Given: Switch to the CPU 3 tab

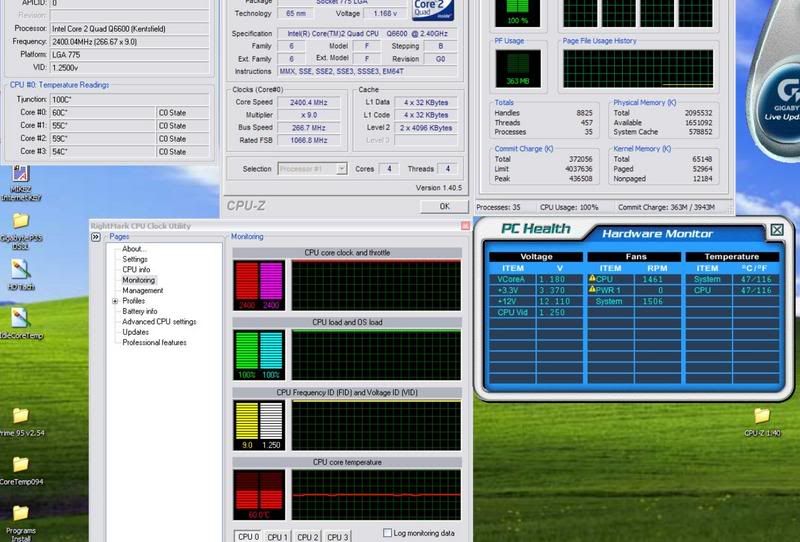Looking at the screenshot, I should pos(338,537).
